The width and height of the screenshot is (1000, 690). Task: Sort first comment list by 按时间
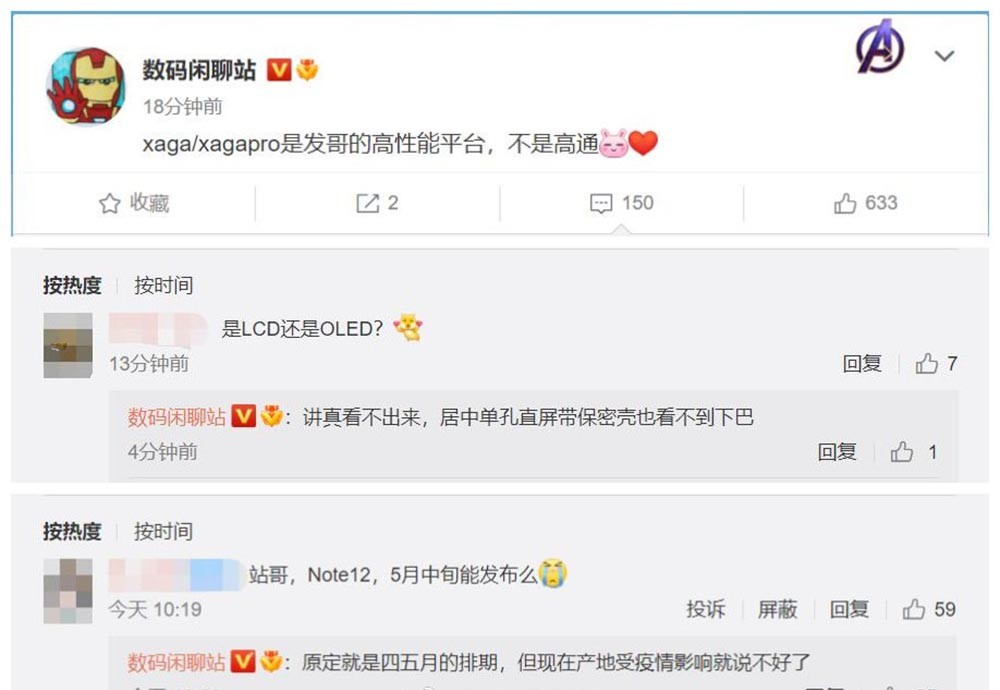[x=163, y=285]
